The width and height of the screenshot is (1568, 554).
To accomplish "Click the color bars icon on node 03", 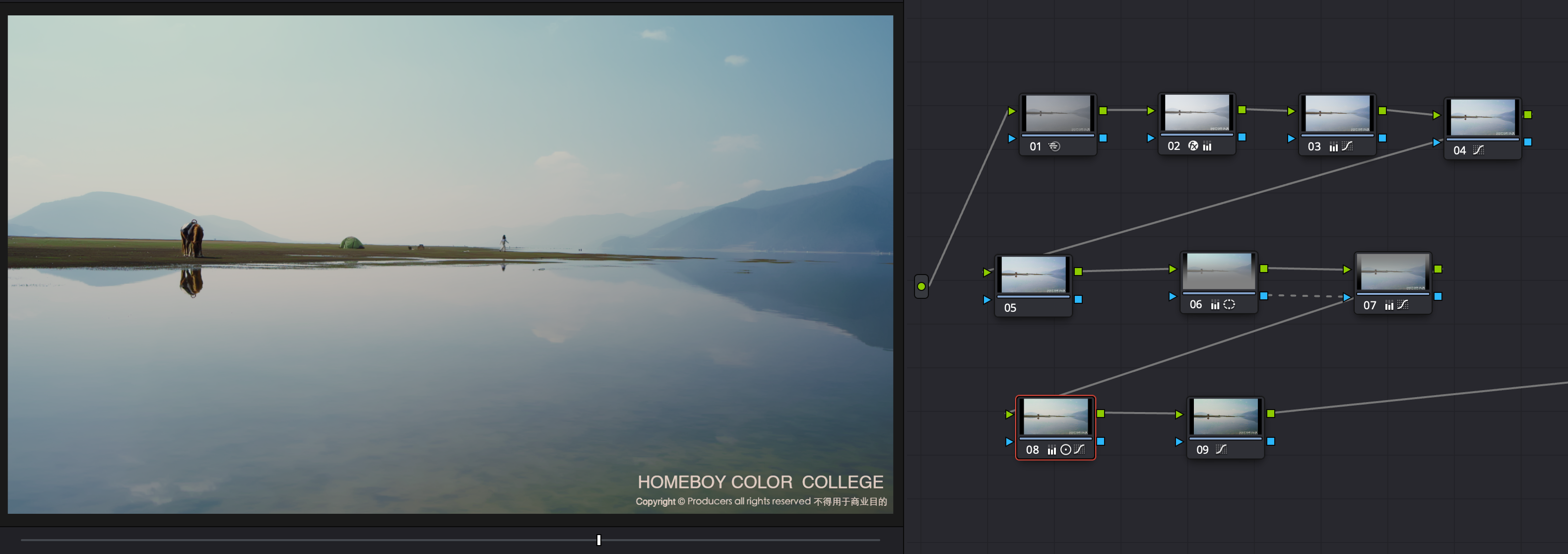I will (x=1333, y=147).
